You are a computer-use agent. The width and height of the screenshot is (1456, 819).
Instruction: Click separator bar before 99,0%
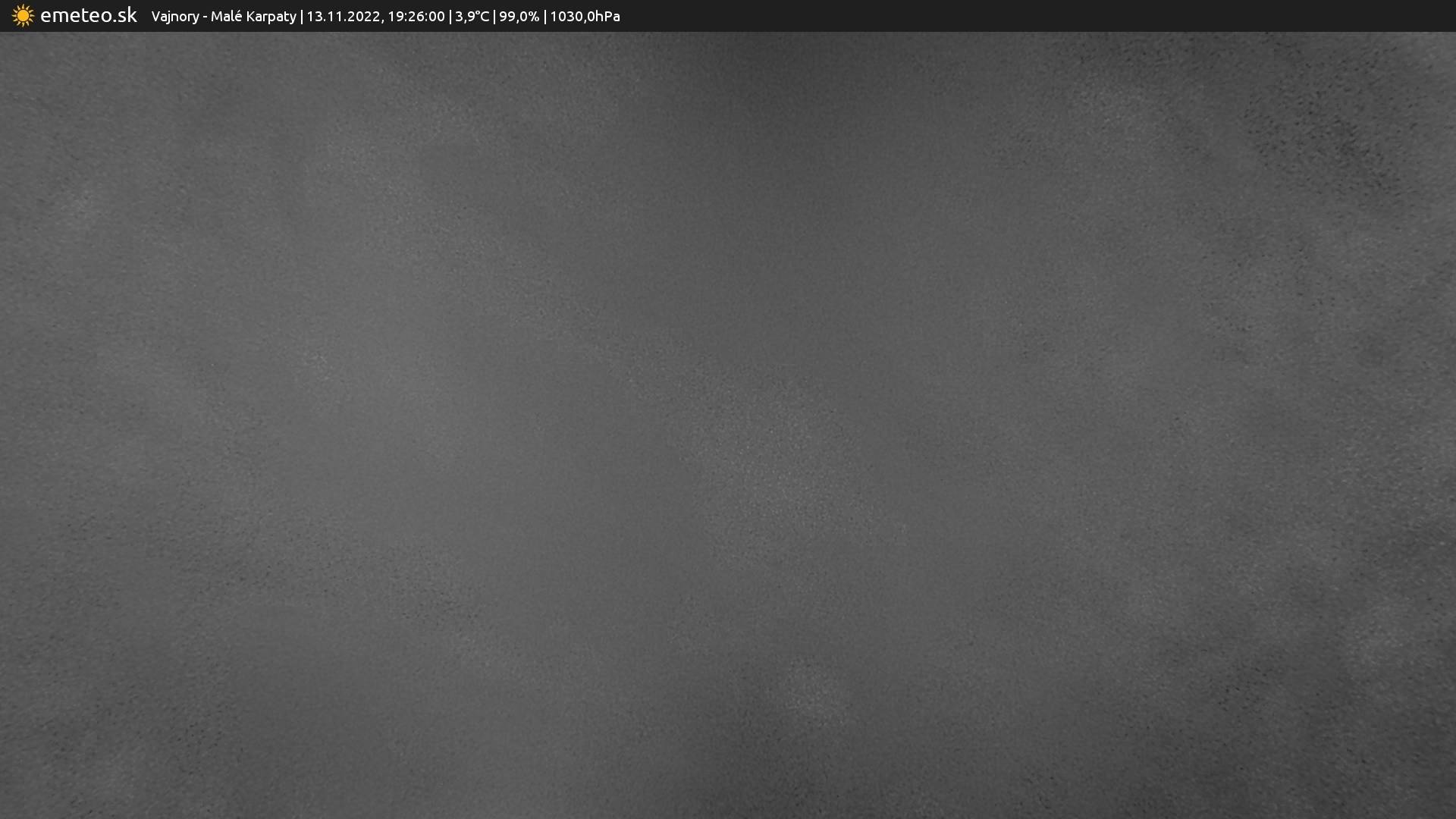click(494, 17)
